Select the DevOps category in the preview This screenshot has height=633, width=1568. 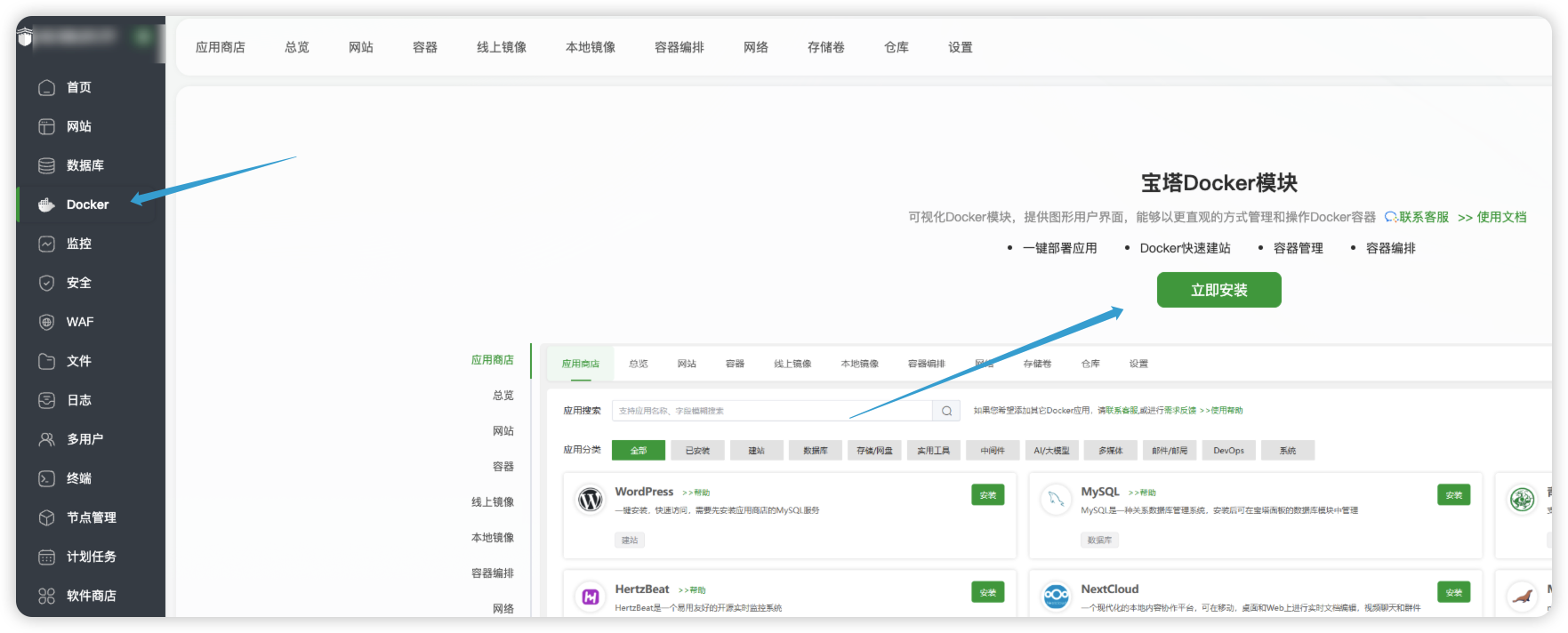point(1228,451)
